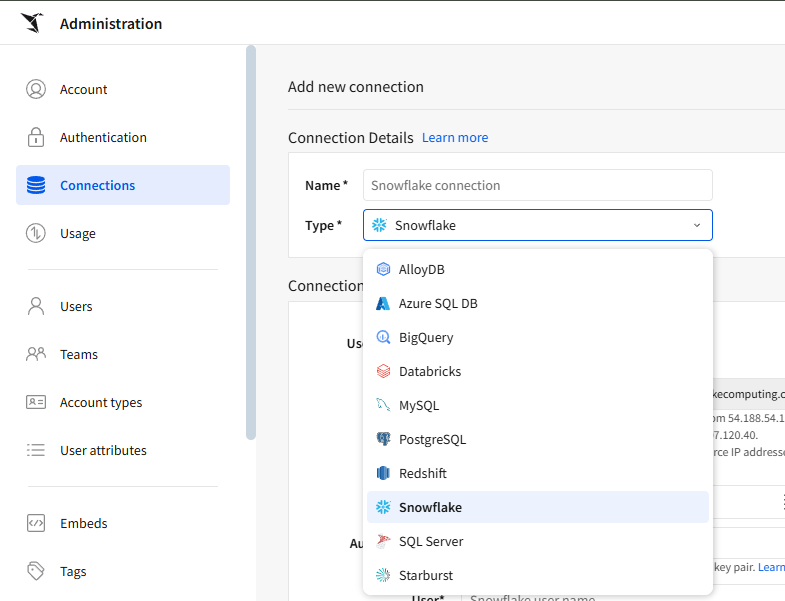Open the Teams section
Screen dimensions: 785x601
123,354
